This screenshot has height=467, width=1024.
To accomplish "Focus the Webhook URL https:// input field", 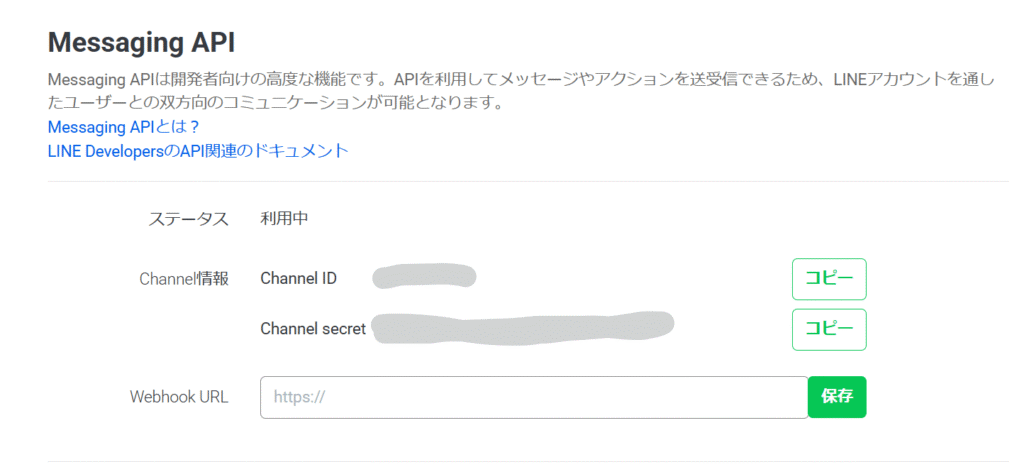I will tap(534, 397).
